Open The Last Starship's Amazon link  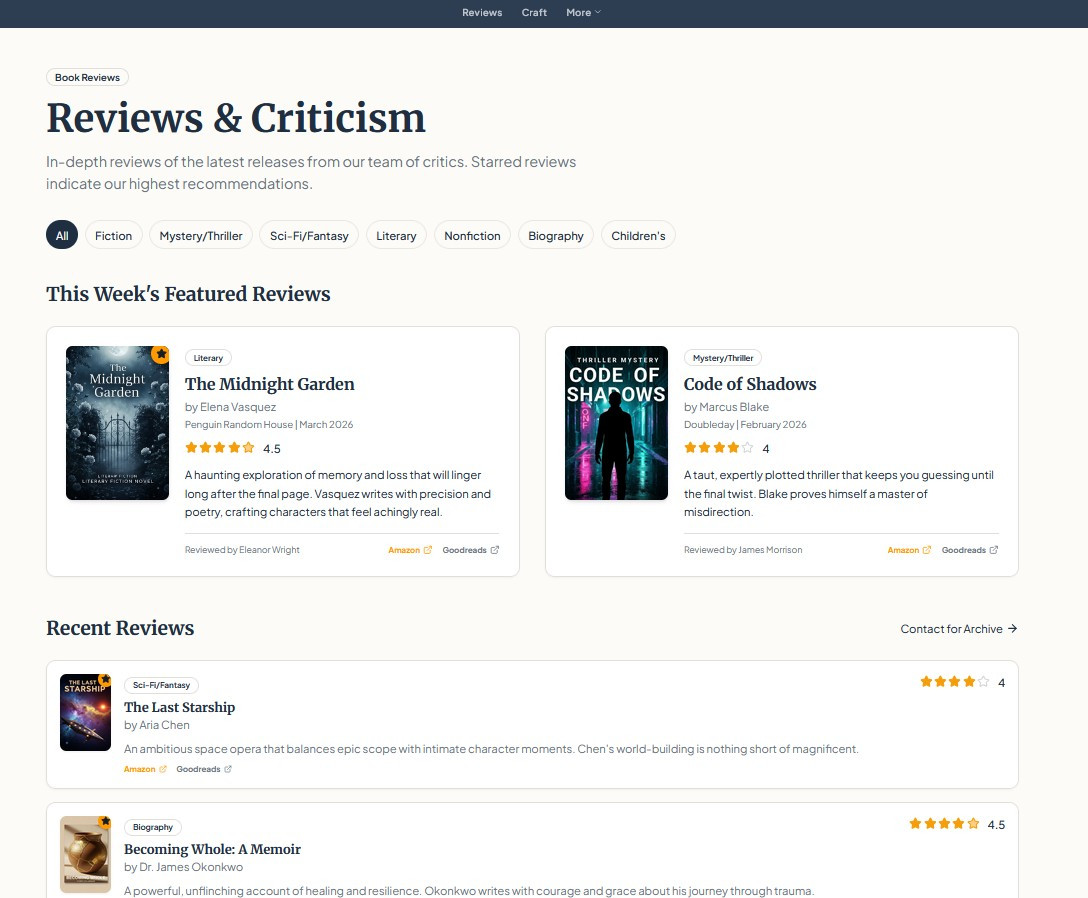point(140,769)
